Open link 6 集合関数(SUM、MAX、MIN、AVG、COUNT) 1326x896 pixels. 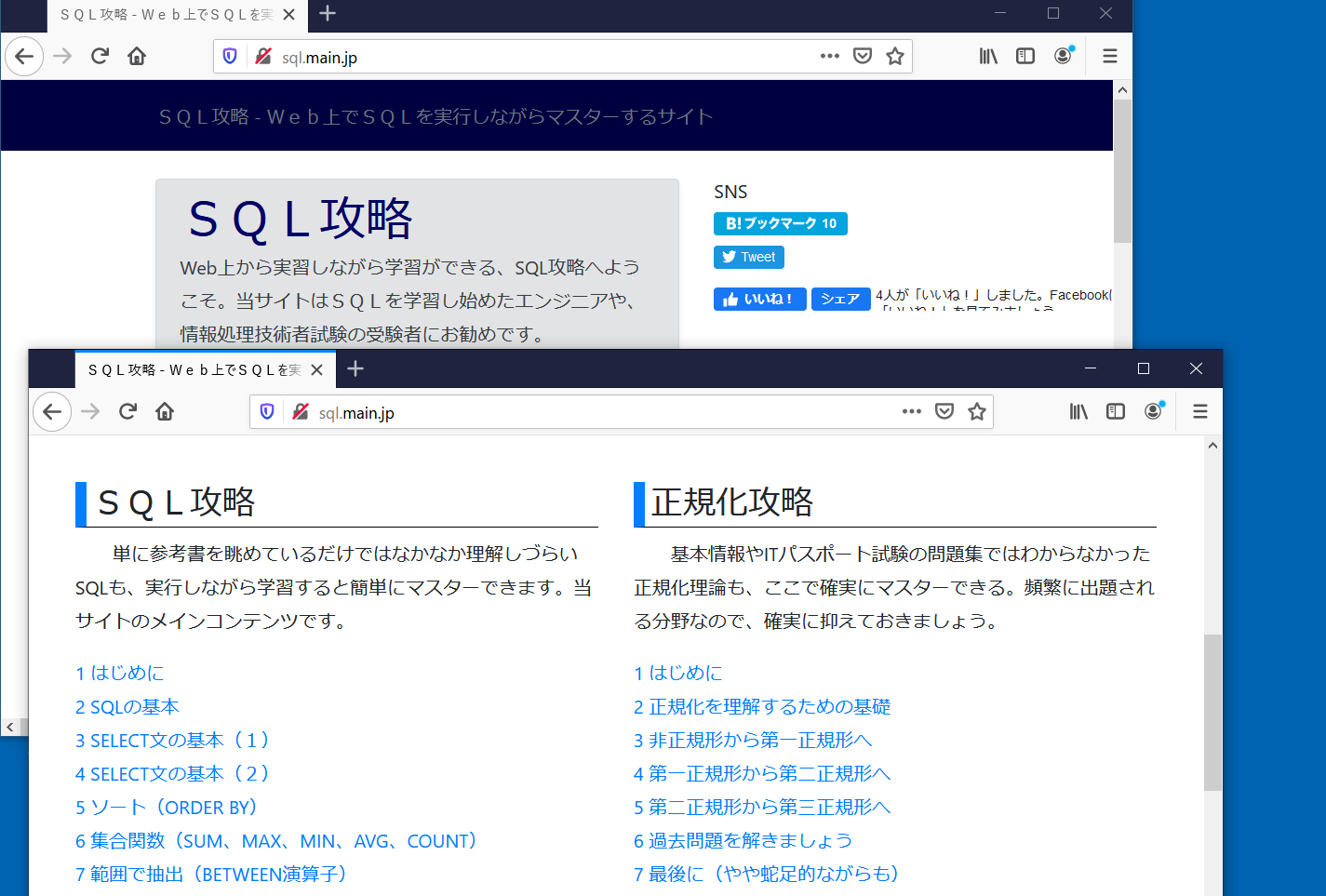278,840
